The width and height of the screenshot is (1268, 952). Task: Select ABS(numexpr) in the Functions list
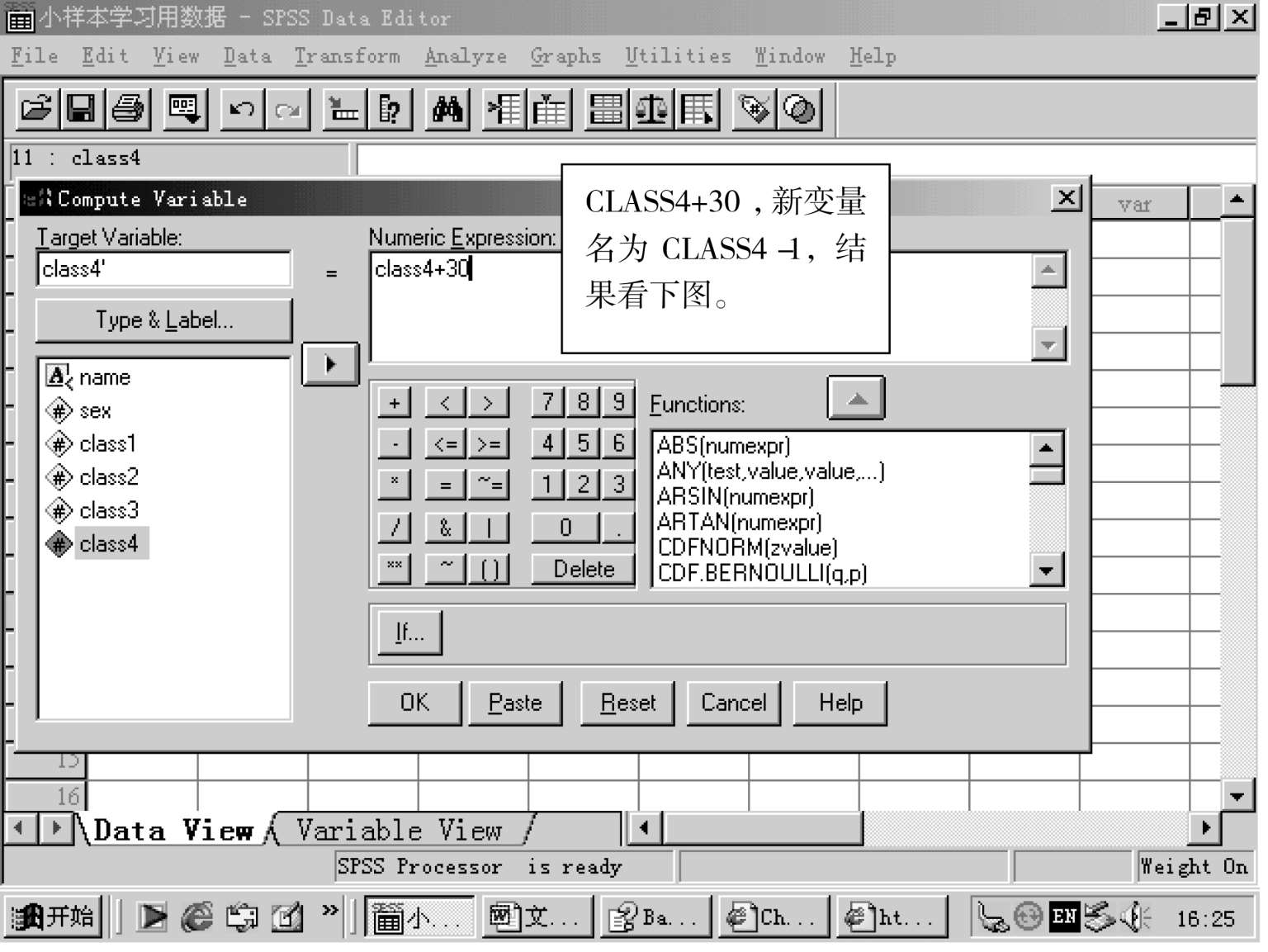(x=724, y=446)
